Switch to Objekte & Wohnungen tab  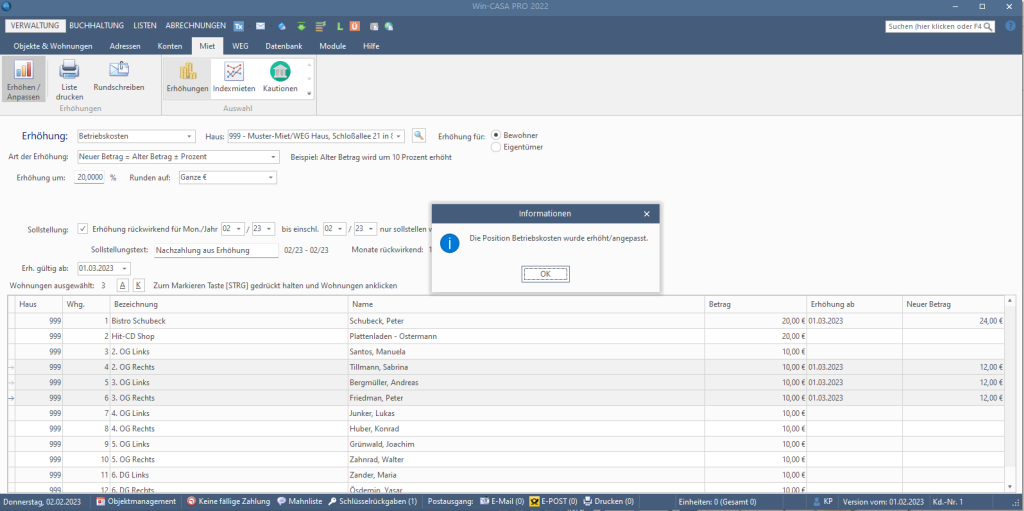coord(53,46)
